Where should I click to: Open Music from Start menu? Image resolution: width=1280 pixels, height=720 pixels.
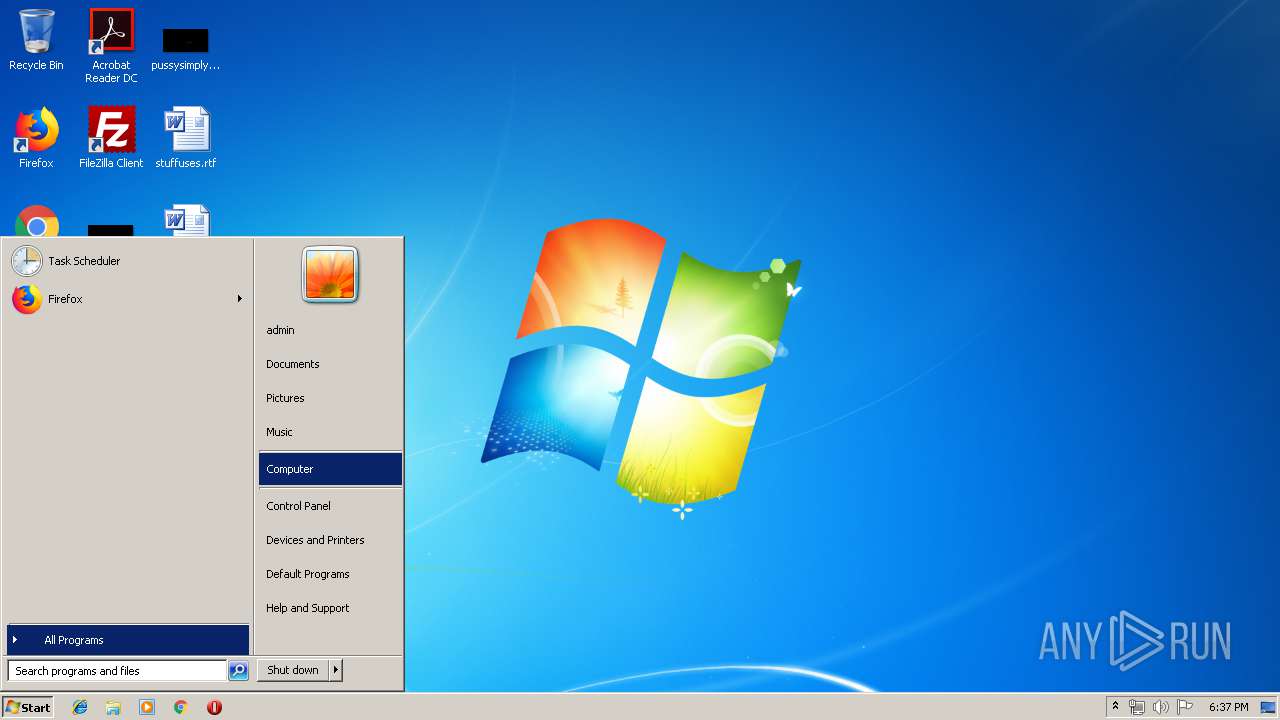coord(330,432)
